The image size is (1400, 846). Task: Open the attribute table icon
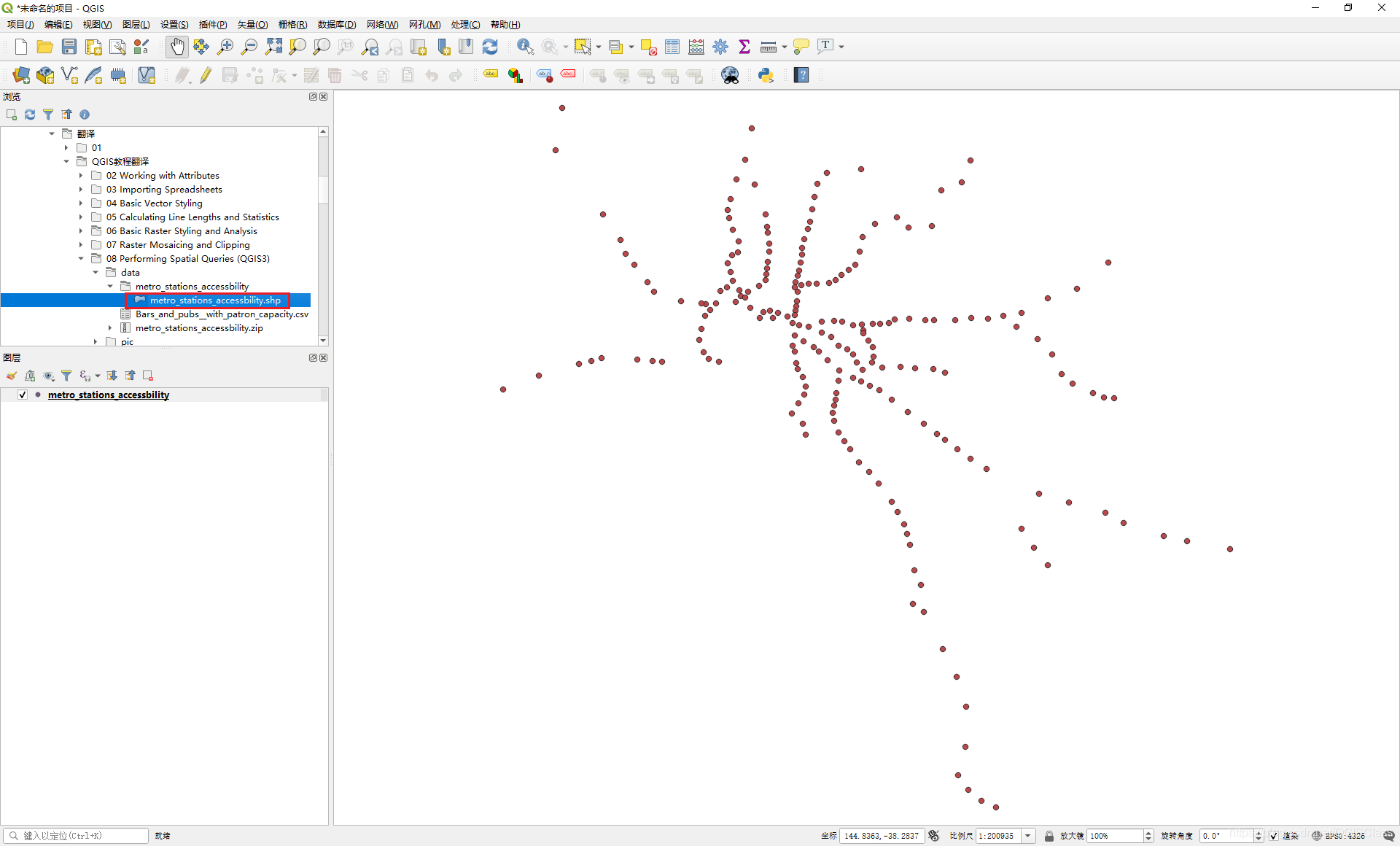672,47
